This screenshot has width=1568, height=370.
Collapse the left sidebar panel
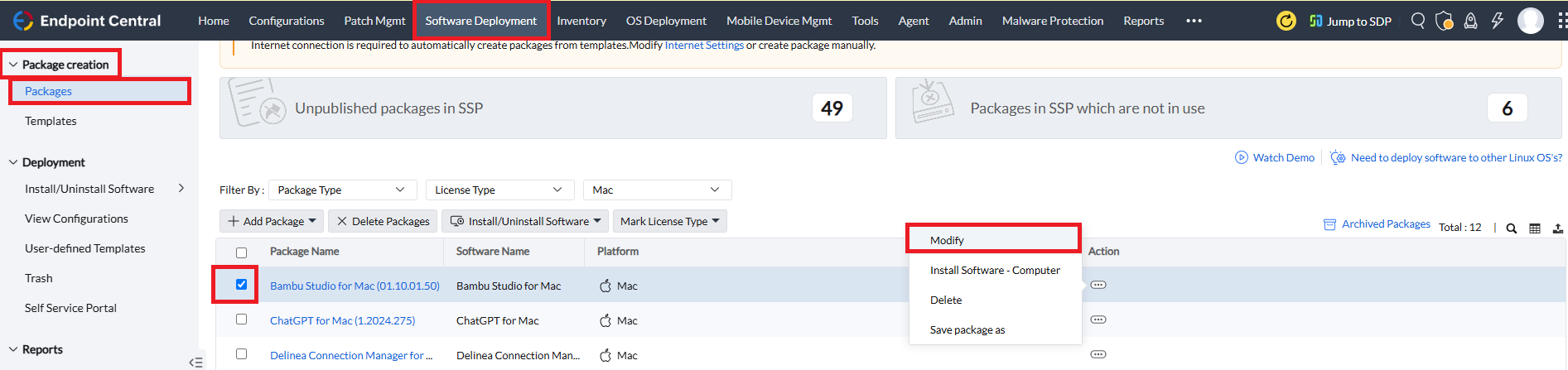(x=195, y=362)
